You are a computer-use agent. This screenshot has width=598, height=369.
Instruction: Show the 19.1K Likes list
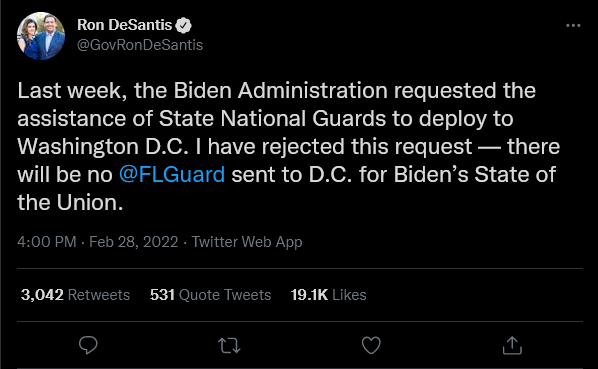pyautogui.click(x=328, y=295)
